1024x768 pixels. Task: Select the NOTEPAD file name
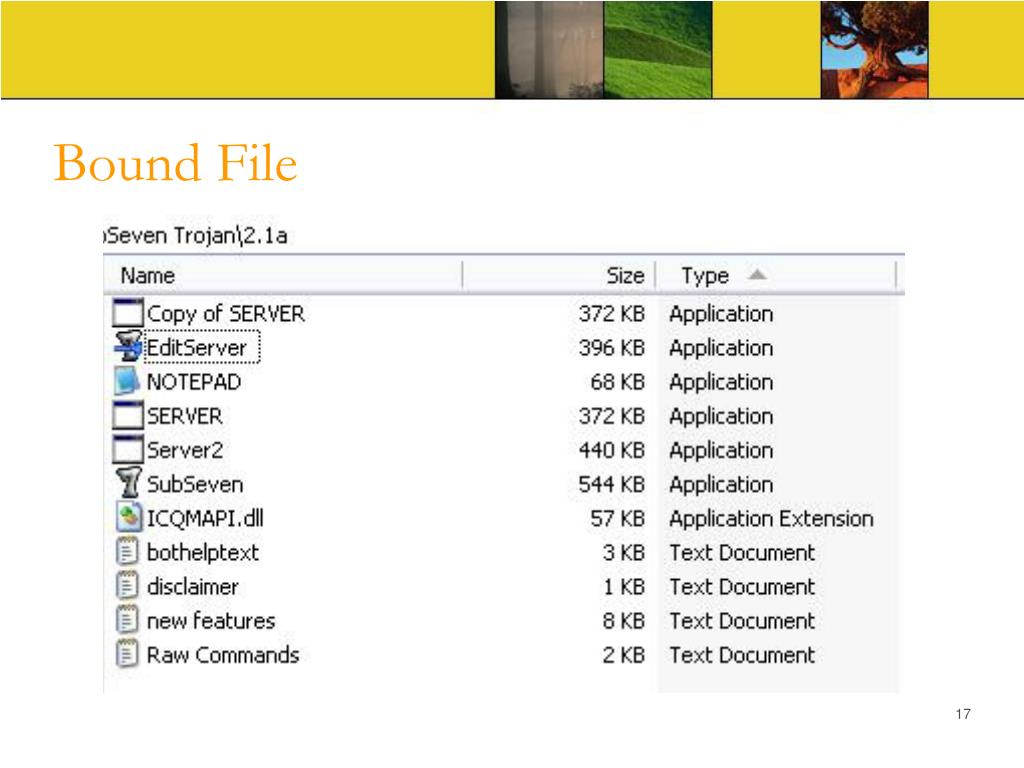(194, 382)
